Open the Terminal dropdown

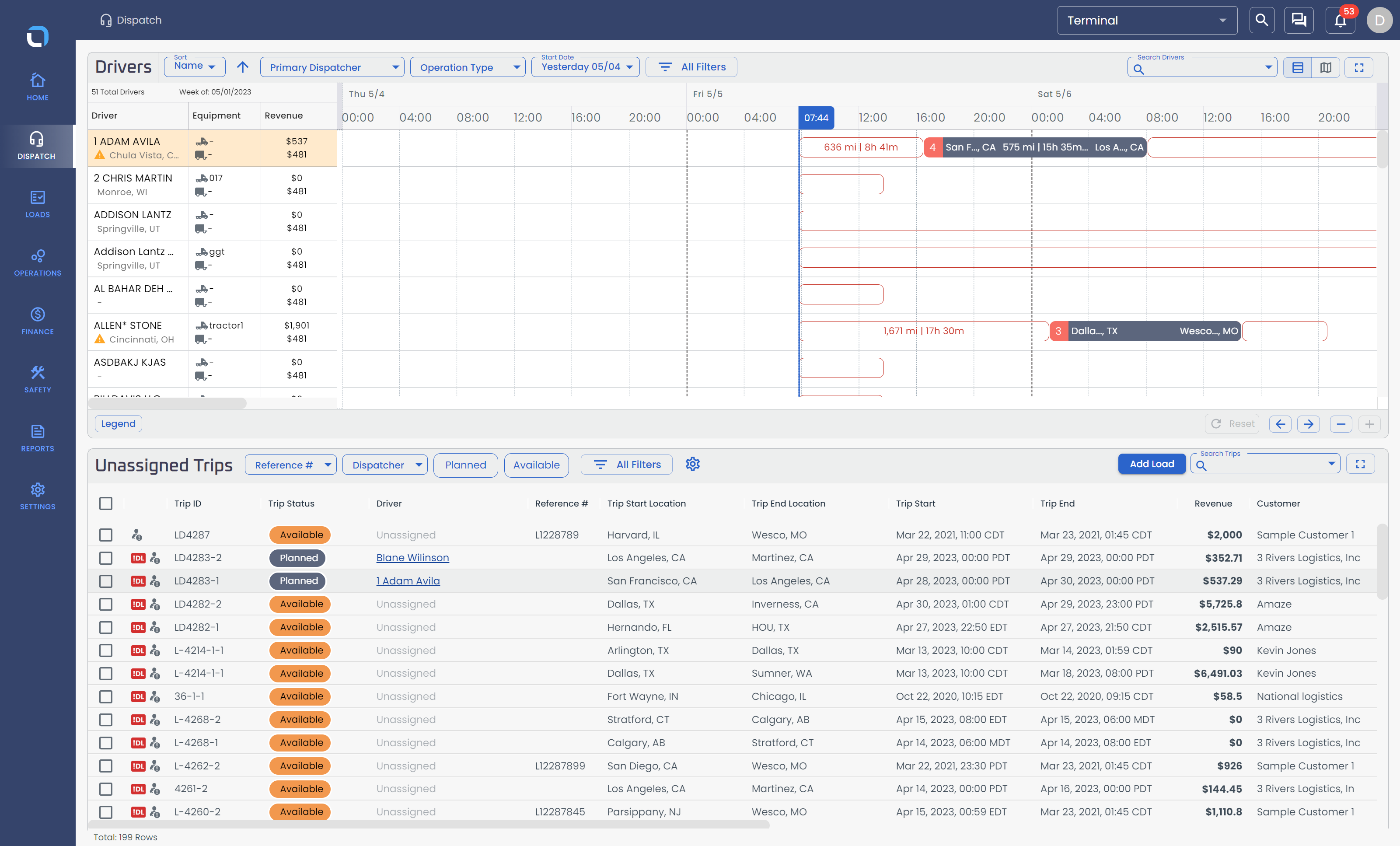pyautogui.click(x=1147, y=21)
